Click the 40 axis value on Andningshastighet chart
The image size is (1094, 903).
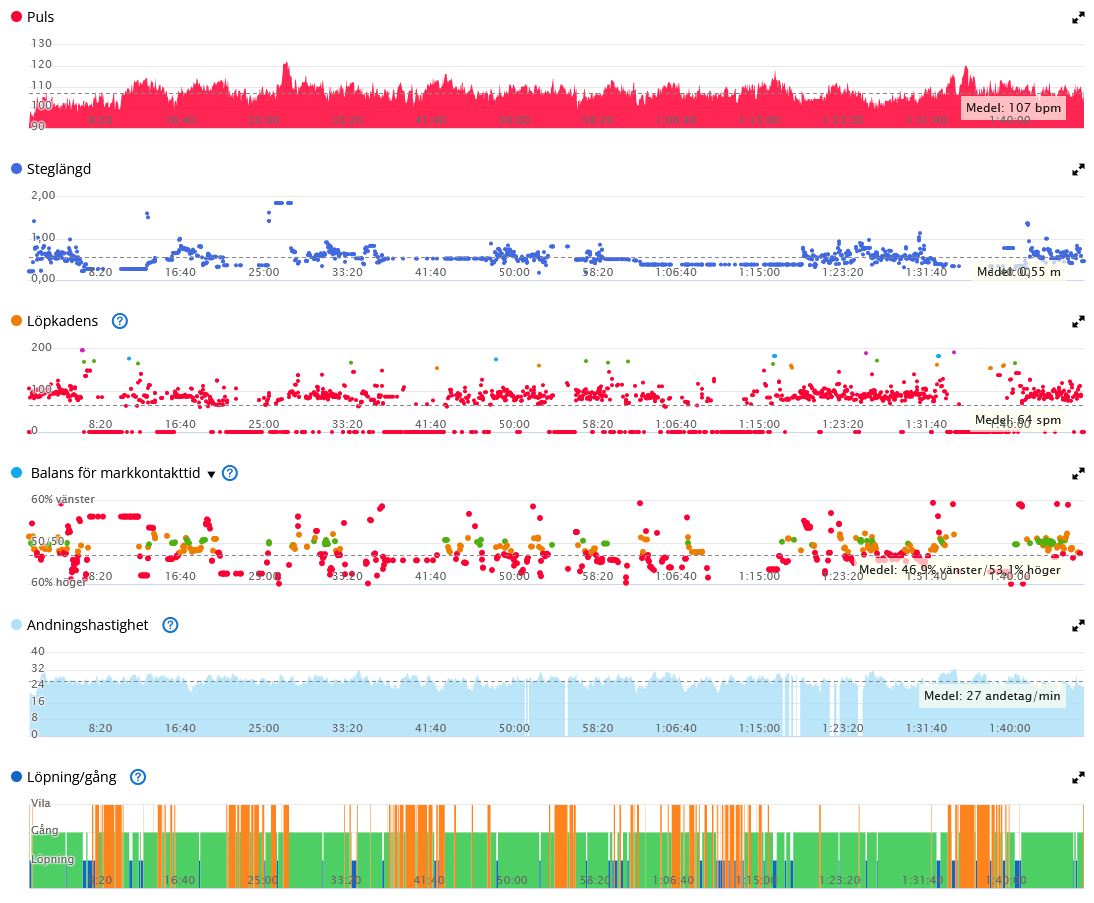click(38, 651)
